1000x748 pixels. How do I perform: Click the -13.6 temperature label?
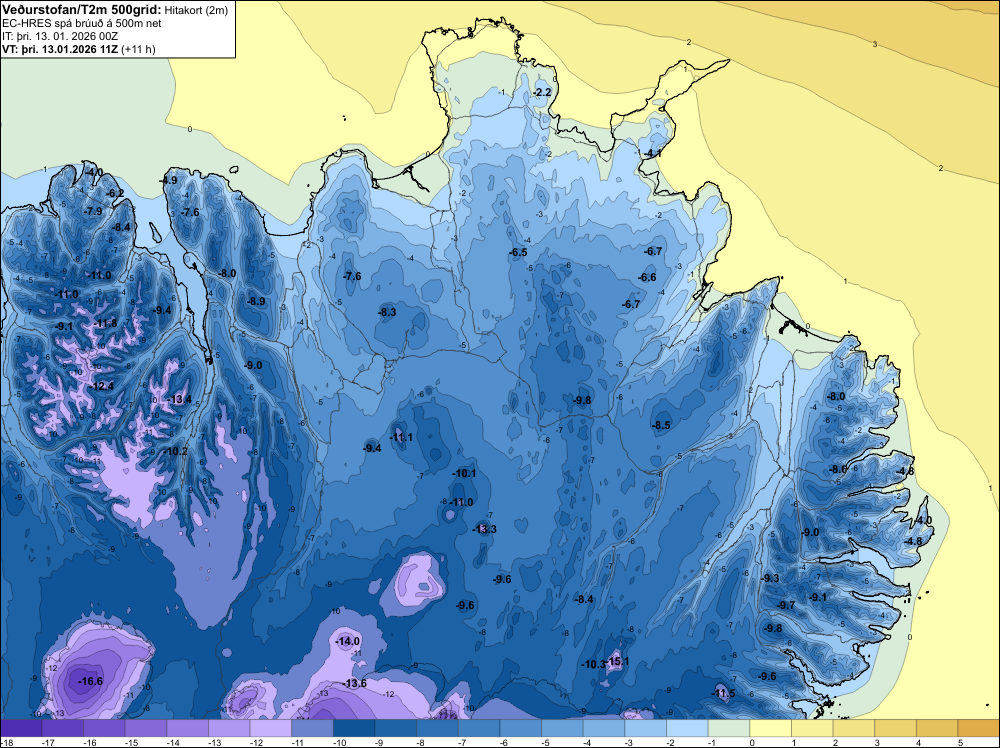pos(355,683)
